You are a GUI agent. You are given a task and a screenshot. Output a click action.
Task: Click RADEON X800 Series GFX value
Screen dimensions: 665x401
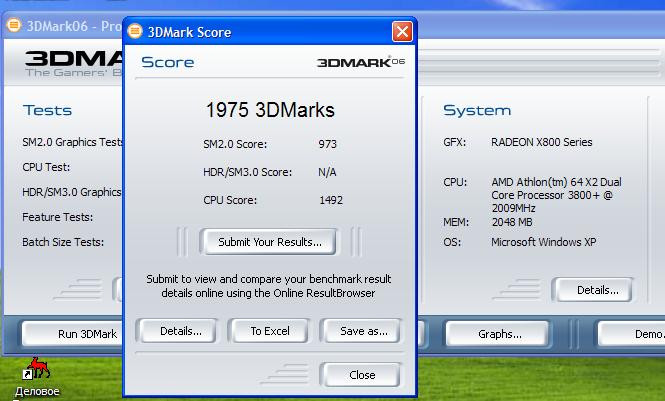pos(542,142)
